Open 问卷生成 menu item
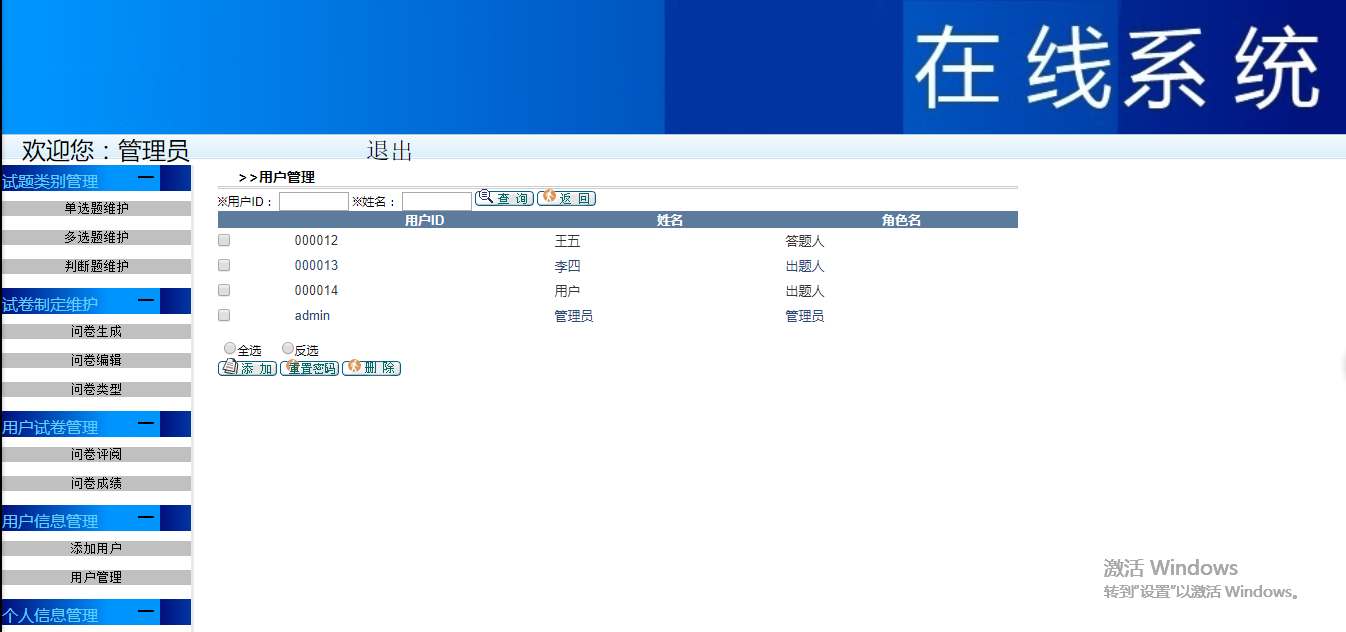Screen dimensions: 1346x632 tap(96, 331)
